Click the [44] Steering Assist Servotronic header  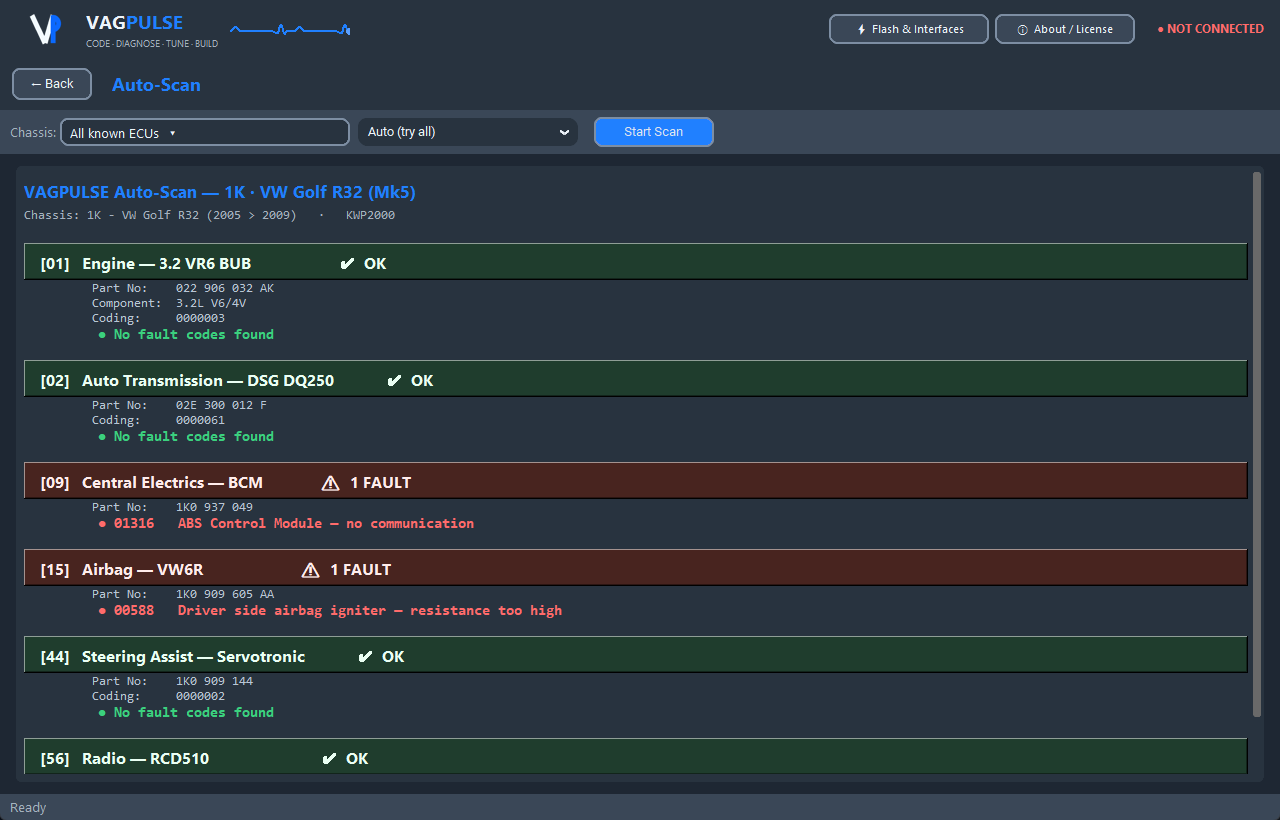click(x=636, y=657)
